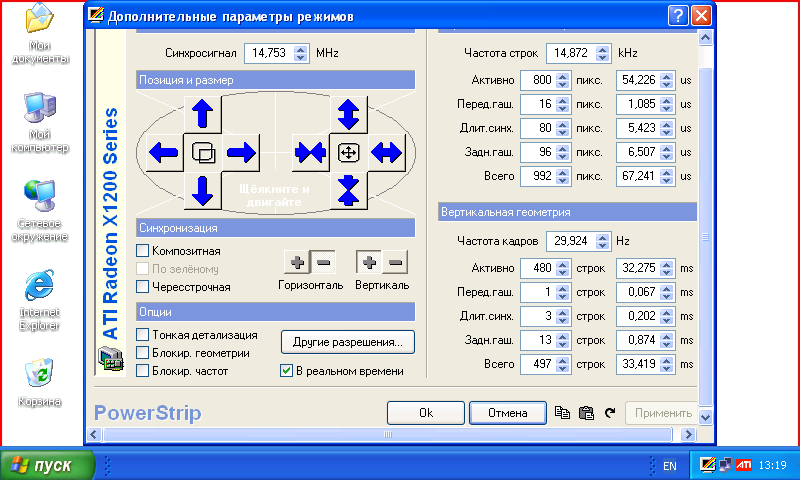Click the shrink horizontal width arrows
Image resolution: width=800 pixels, height=480 pixels.
(x=310, y=152)
